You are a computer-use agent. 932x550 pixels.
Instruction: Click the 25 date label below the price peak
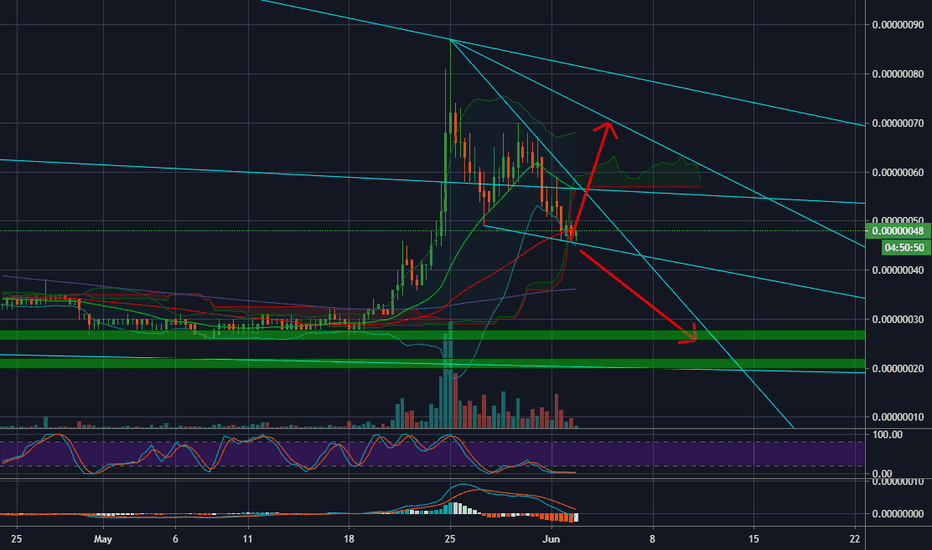tap(450, 539)
